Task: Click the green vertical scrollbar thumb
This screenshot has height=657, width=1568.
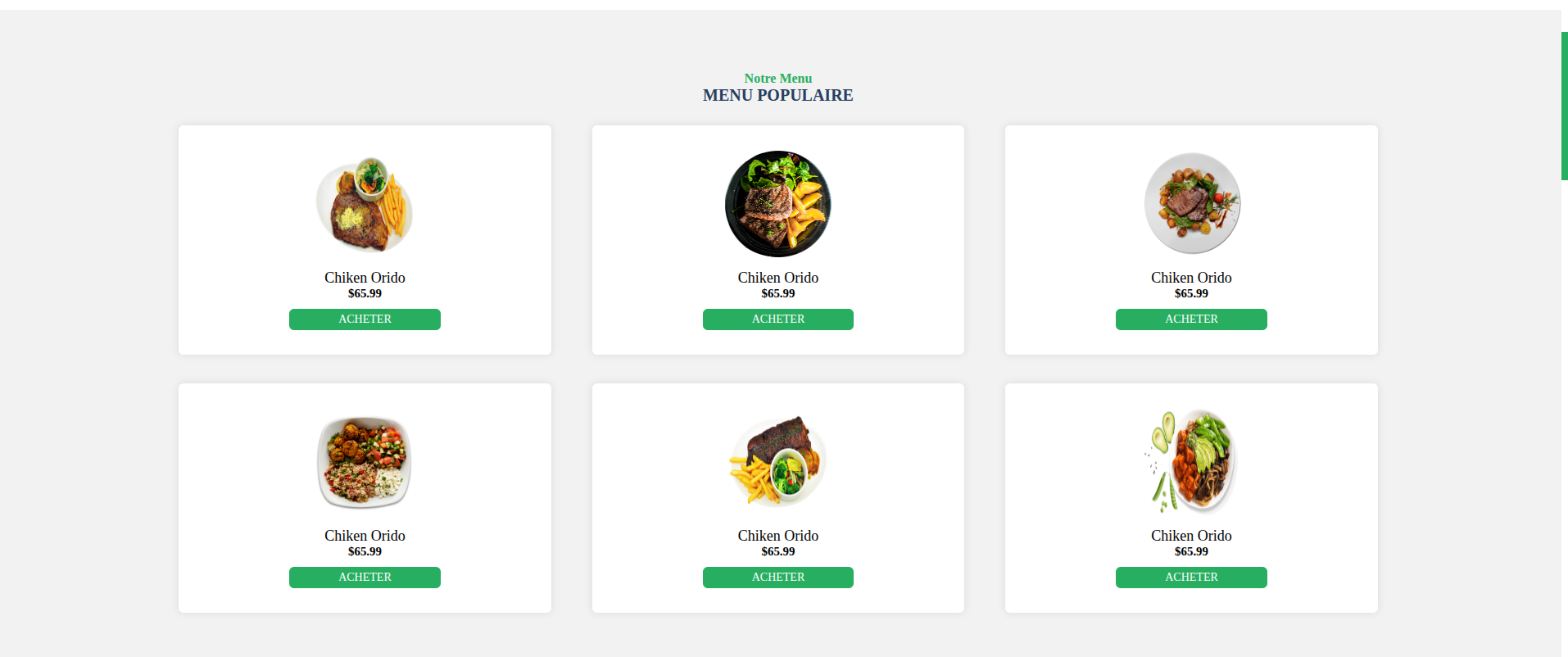Action: 1565,106
